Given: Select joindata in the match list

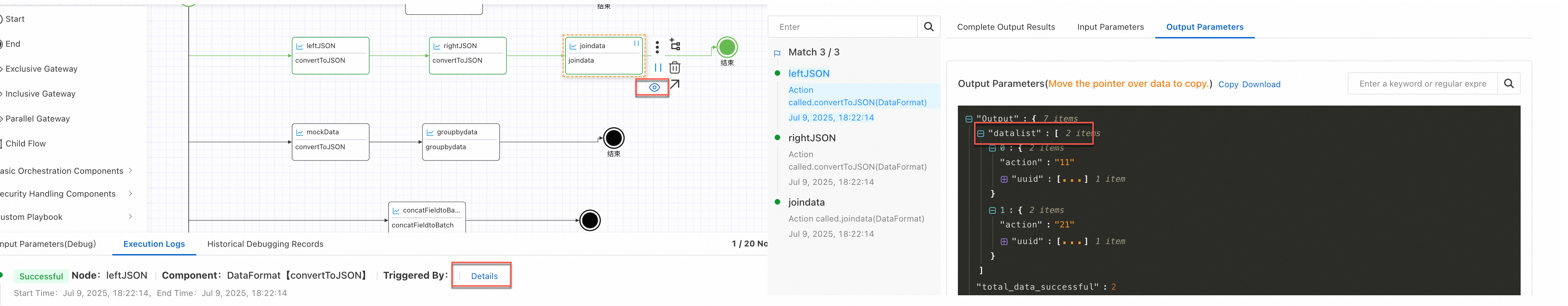Looking at the screenshot, I should tap(806, 202).
